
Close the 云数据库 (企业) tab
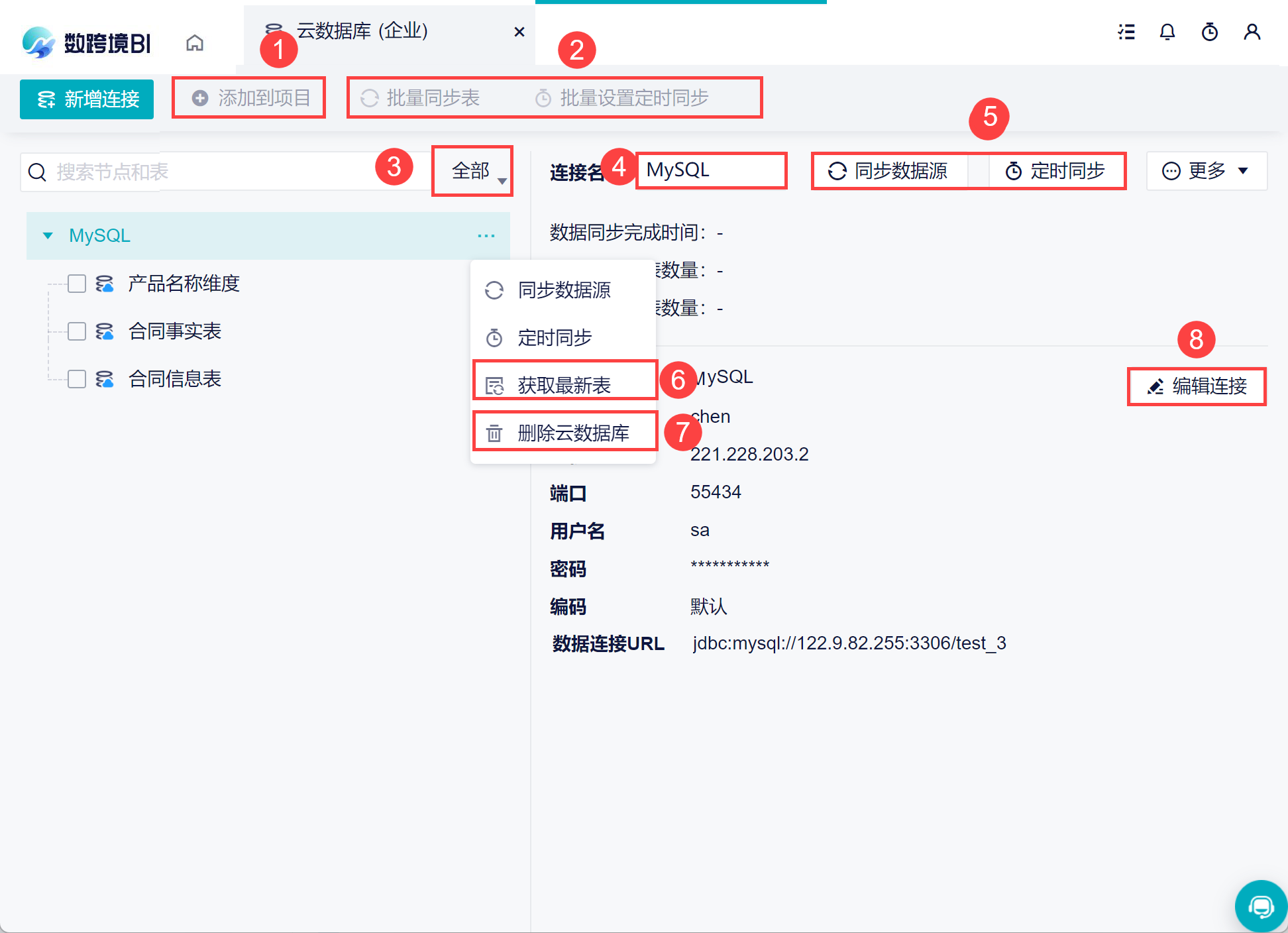(x=519, y=32)
